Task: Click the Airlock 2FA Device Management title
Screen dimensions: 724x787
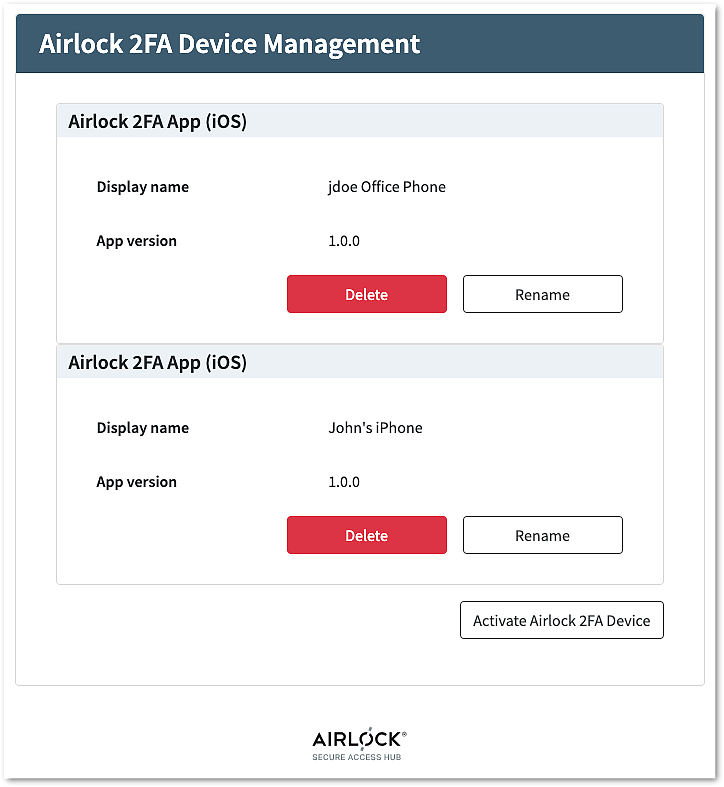Action: 230,45
